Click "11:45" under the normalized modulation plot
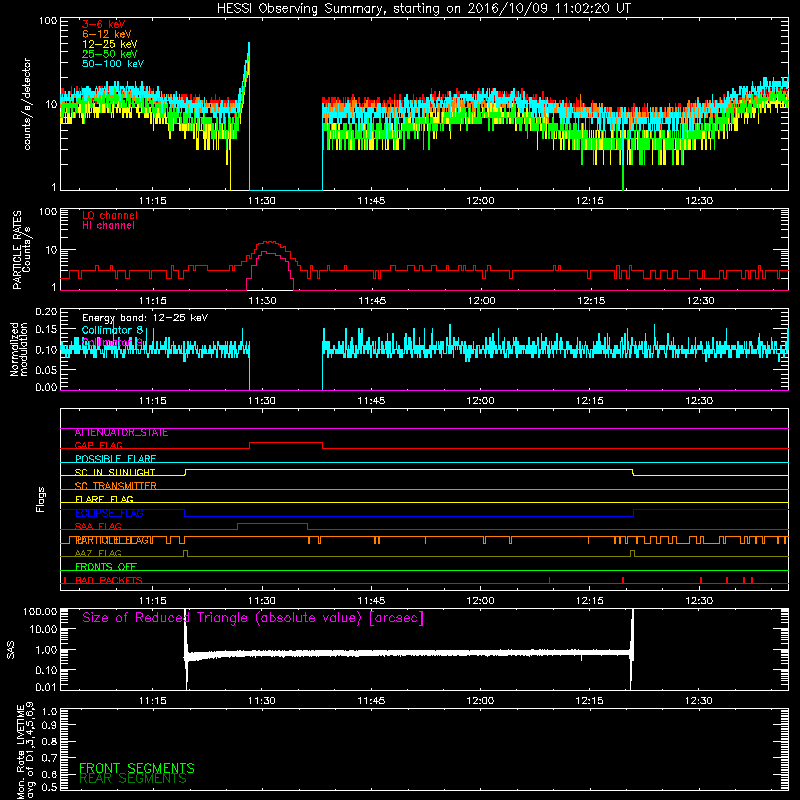 371,401
